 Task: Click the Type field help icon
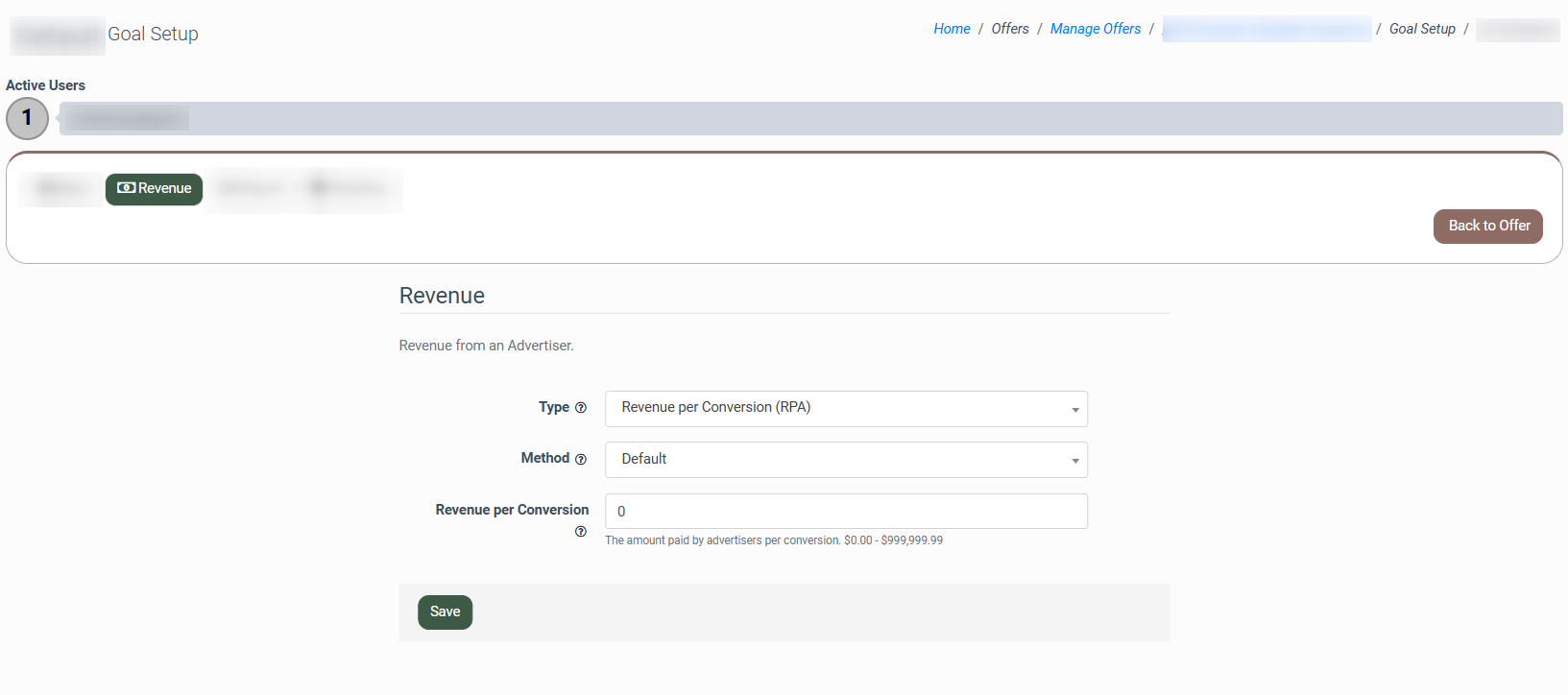580,408
